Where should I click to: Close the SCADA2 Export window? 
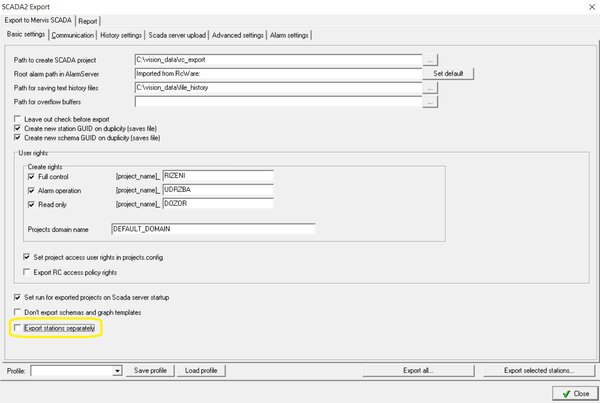(x=586, y=6)
